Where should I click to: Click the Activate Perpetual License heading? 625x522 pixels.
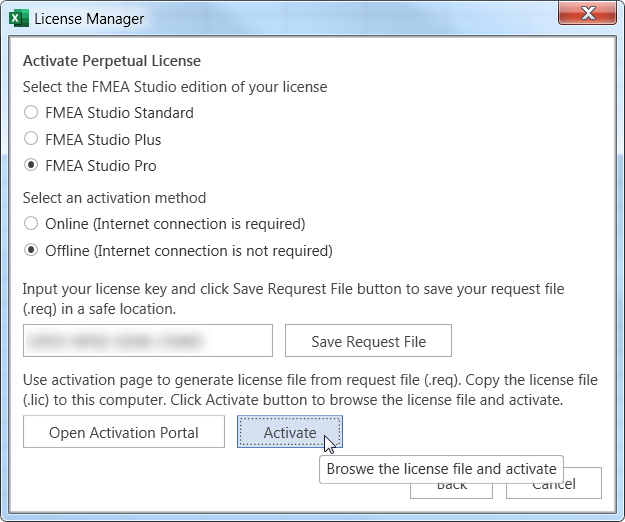[x=112, y=61]
